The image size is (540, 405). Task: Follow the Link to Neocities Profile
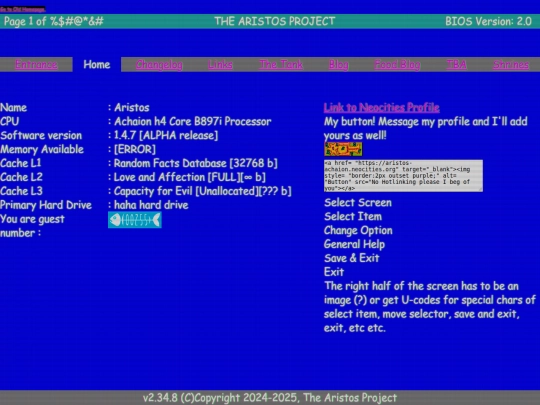click(382, 107)
